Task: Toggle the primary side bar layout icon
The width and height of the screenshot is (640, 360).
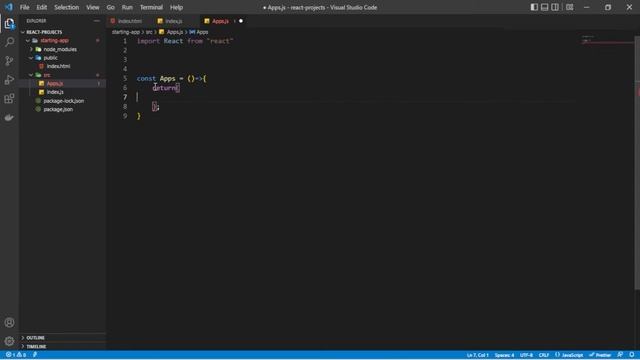Action: (x=534, y=7)
